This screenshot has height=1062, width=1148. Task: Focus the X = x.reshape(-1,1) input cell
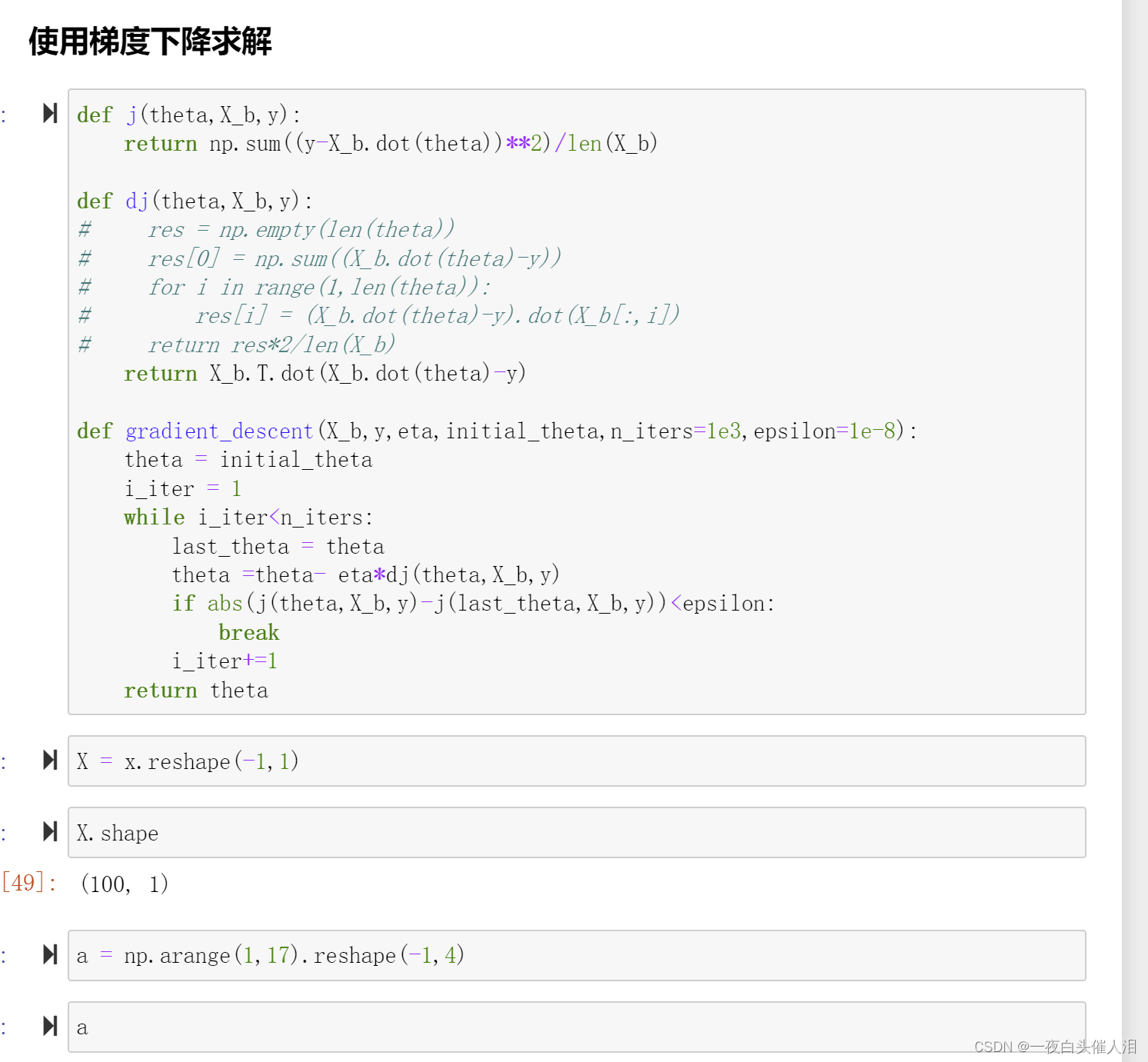[x=577, y=761]
